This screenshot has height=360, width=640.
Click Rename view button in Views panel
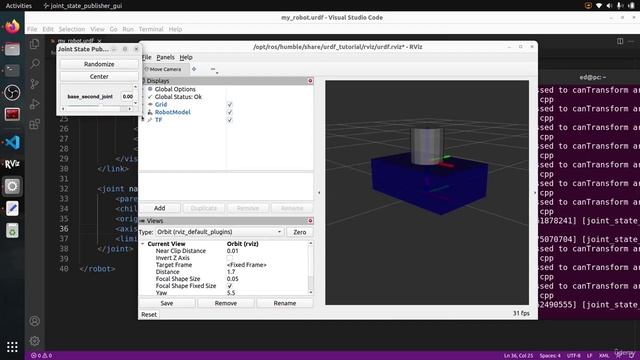coord(284,303)
